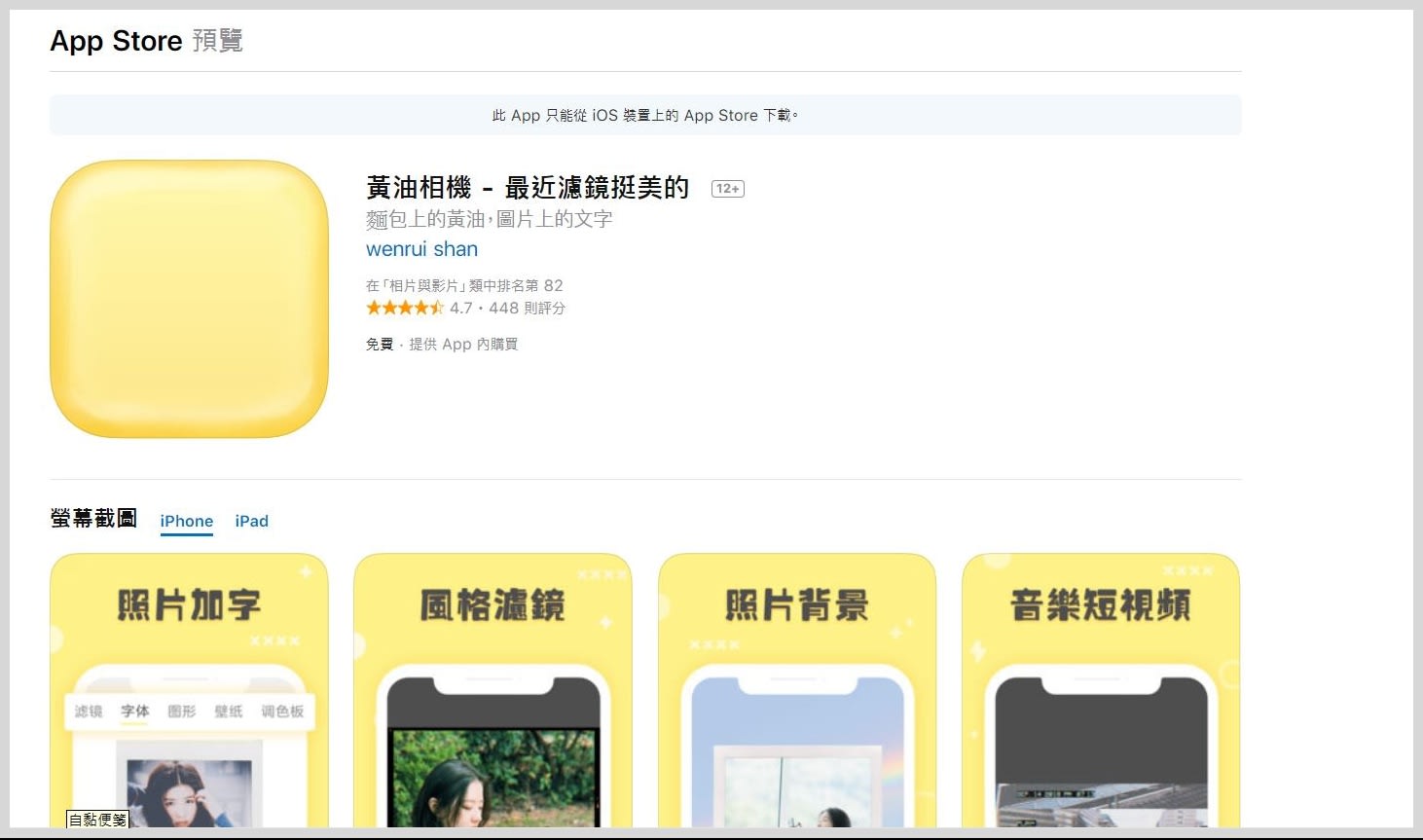Screen dimensions: 1423x840
Task: Select the 壁纸 tab in first screenshot
Action: [x=229, y=712]
